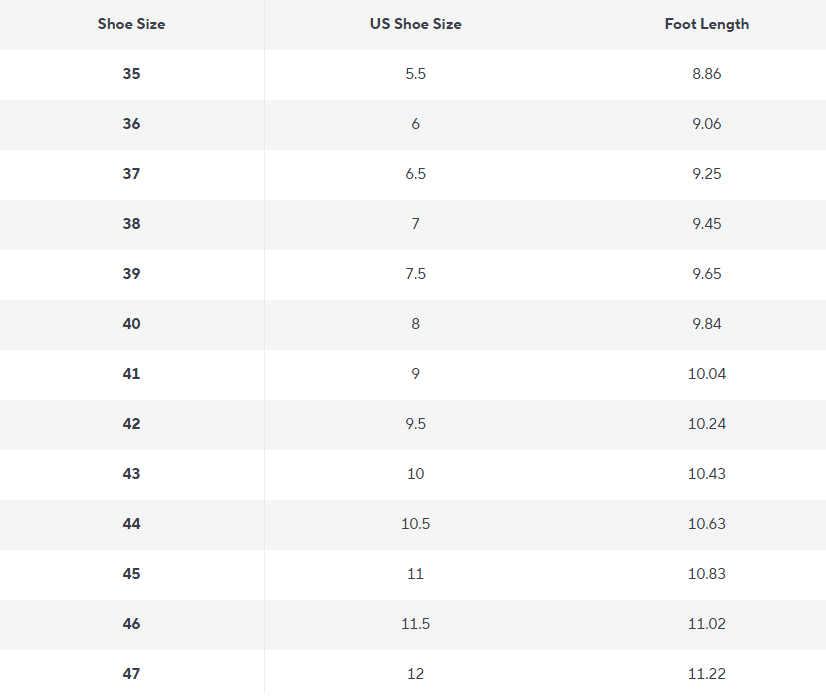Image resolution: width=826 pixels, height=700 pixels.
Task: Click foot length 11.22 value
Action: [707, 674]
